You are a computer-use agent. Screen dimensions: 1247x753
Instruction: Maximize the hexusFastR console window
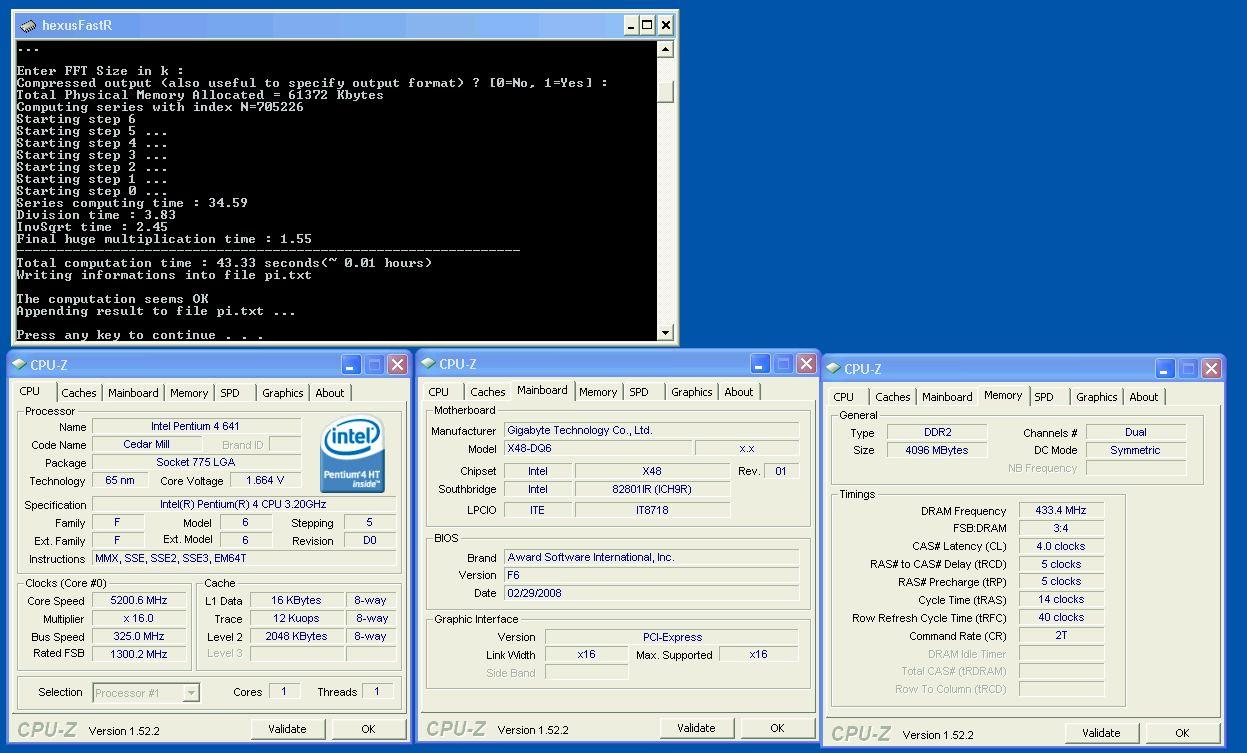[647, 26]
